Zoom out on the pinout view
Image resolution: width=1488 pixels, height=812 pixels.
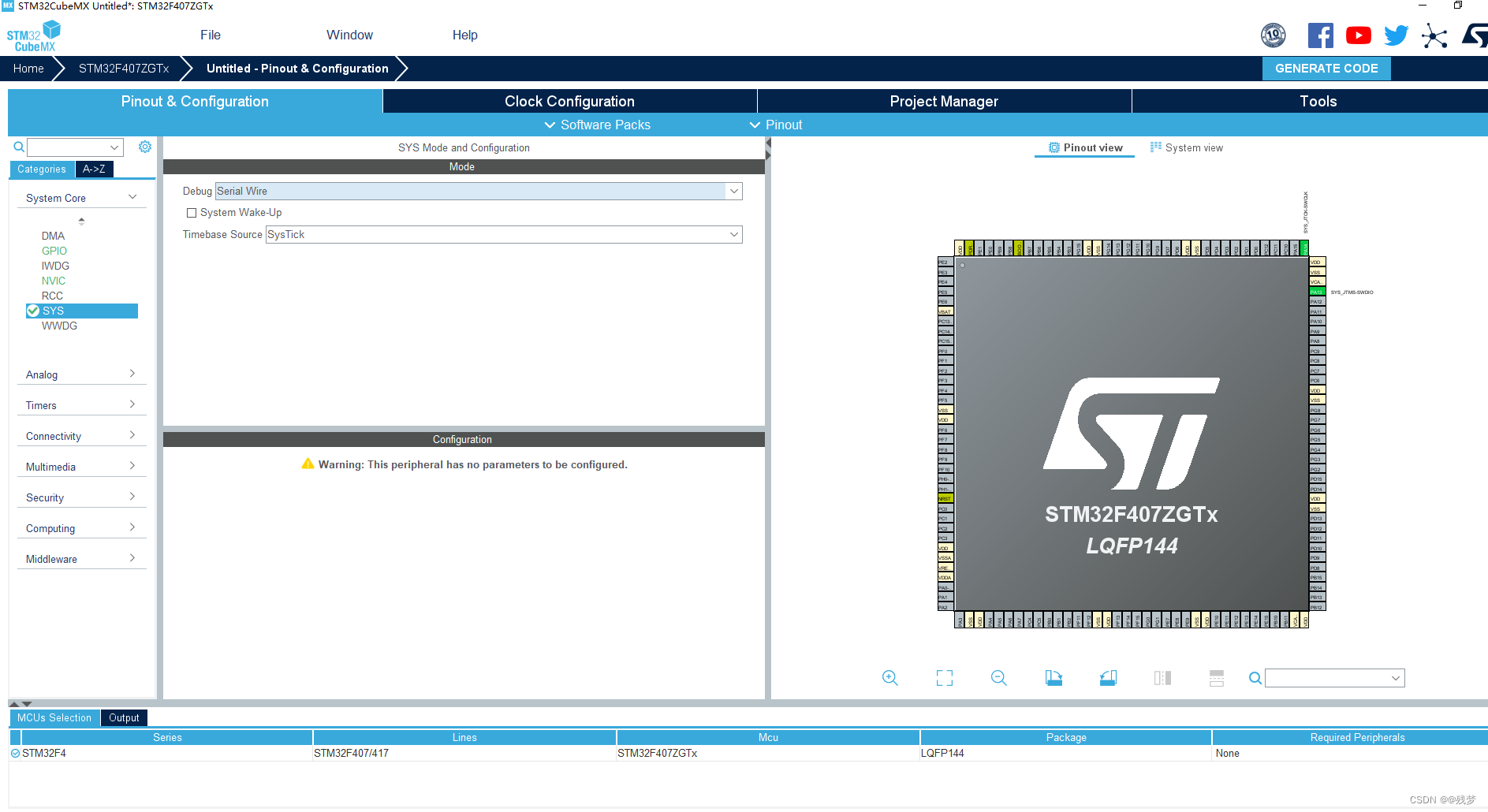998,678
